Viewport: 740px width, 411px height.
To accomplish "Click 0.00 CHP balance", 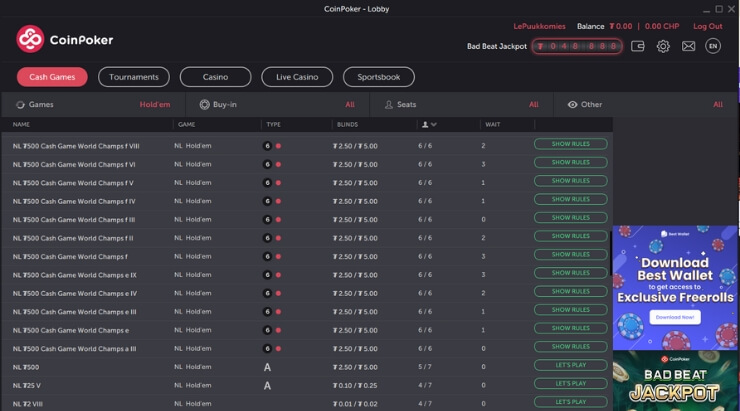I will click(662, 26).
